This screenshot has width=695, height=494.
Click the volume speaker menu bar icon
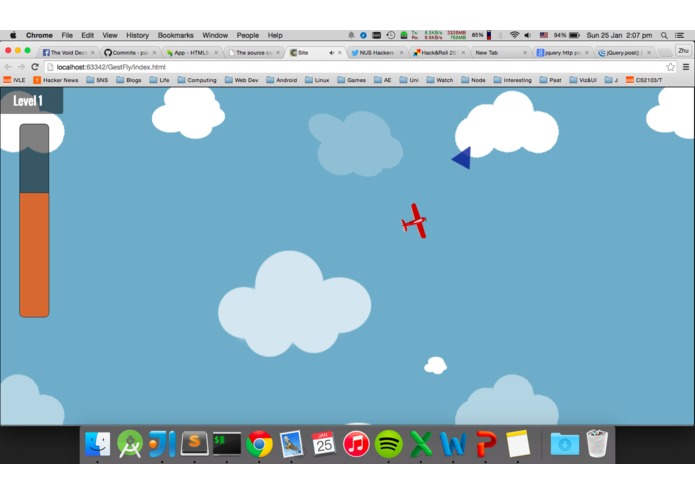click(x=527, y=35)
